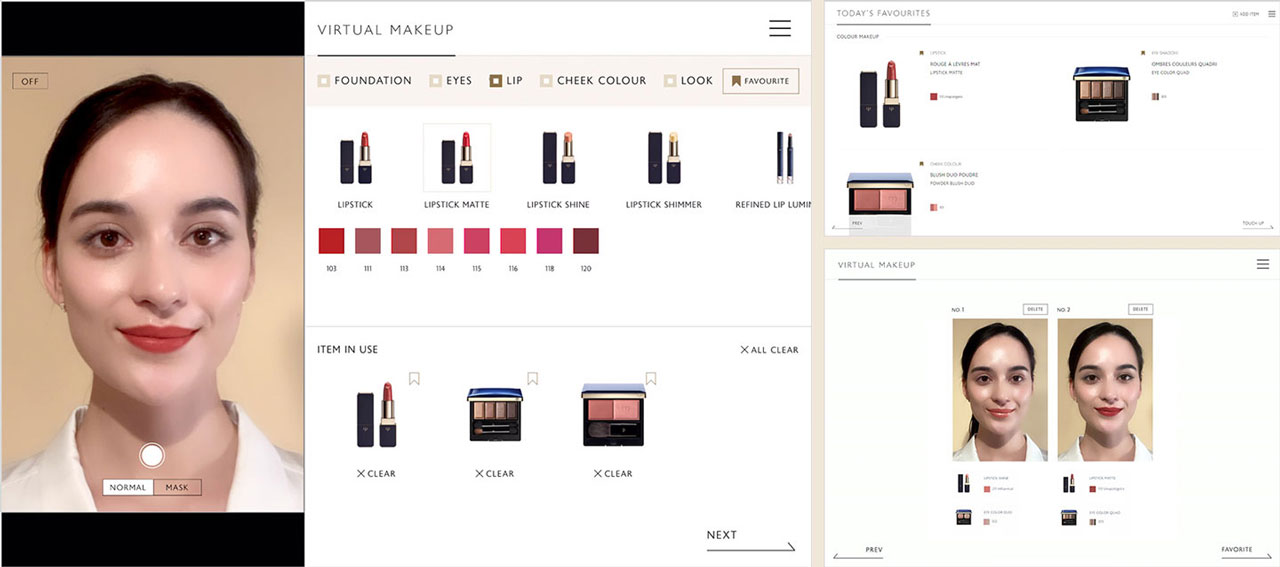Switch to the Cheek Colour category
Image resolution: width=1280 pixels, height=567 pixels.
(593, 81)
